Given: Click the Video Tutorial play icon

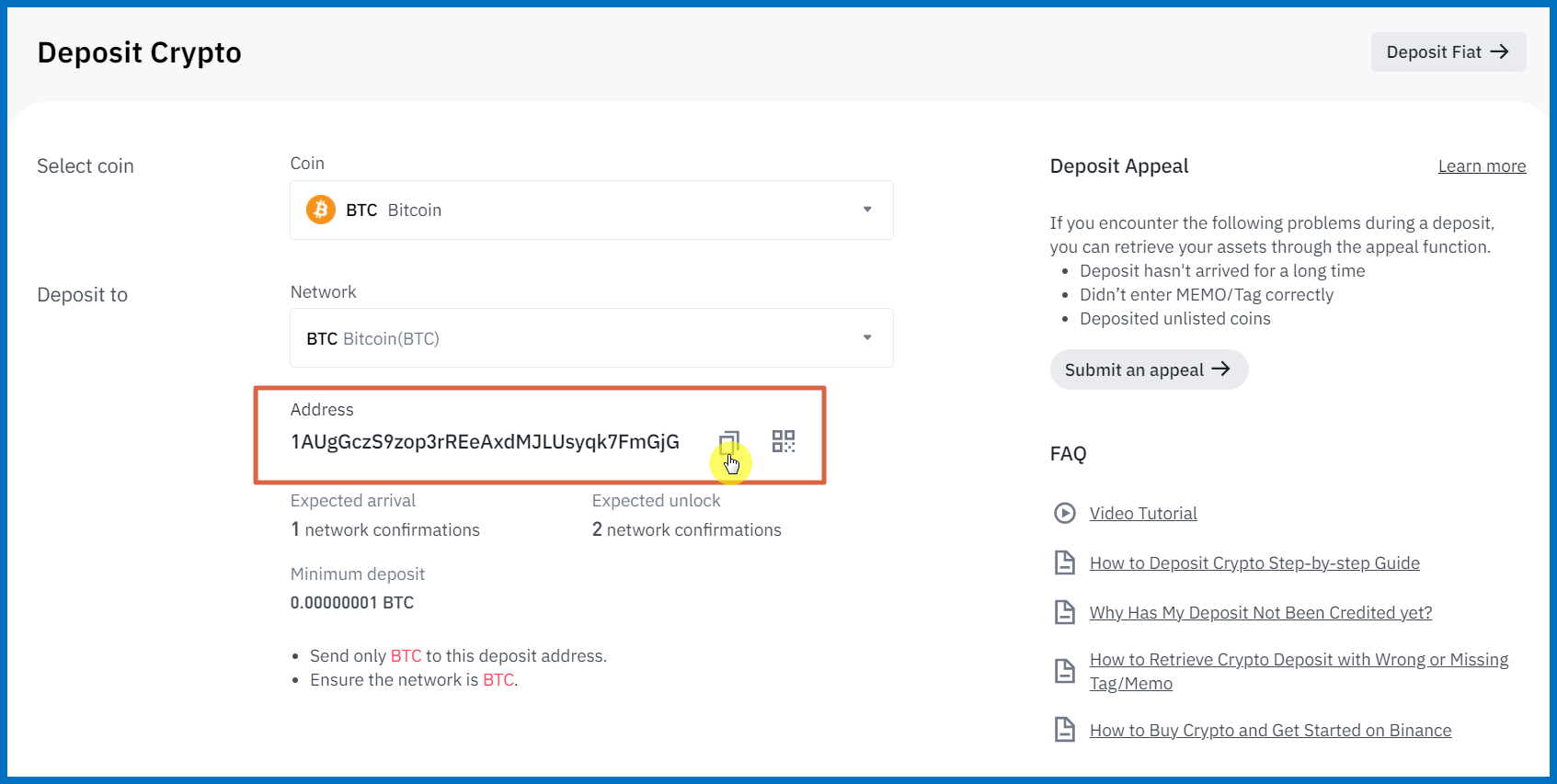Looking at the screenshot, I should tap(1064, 513).
